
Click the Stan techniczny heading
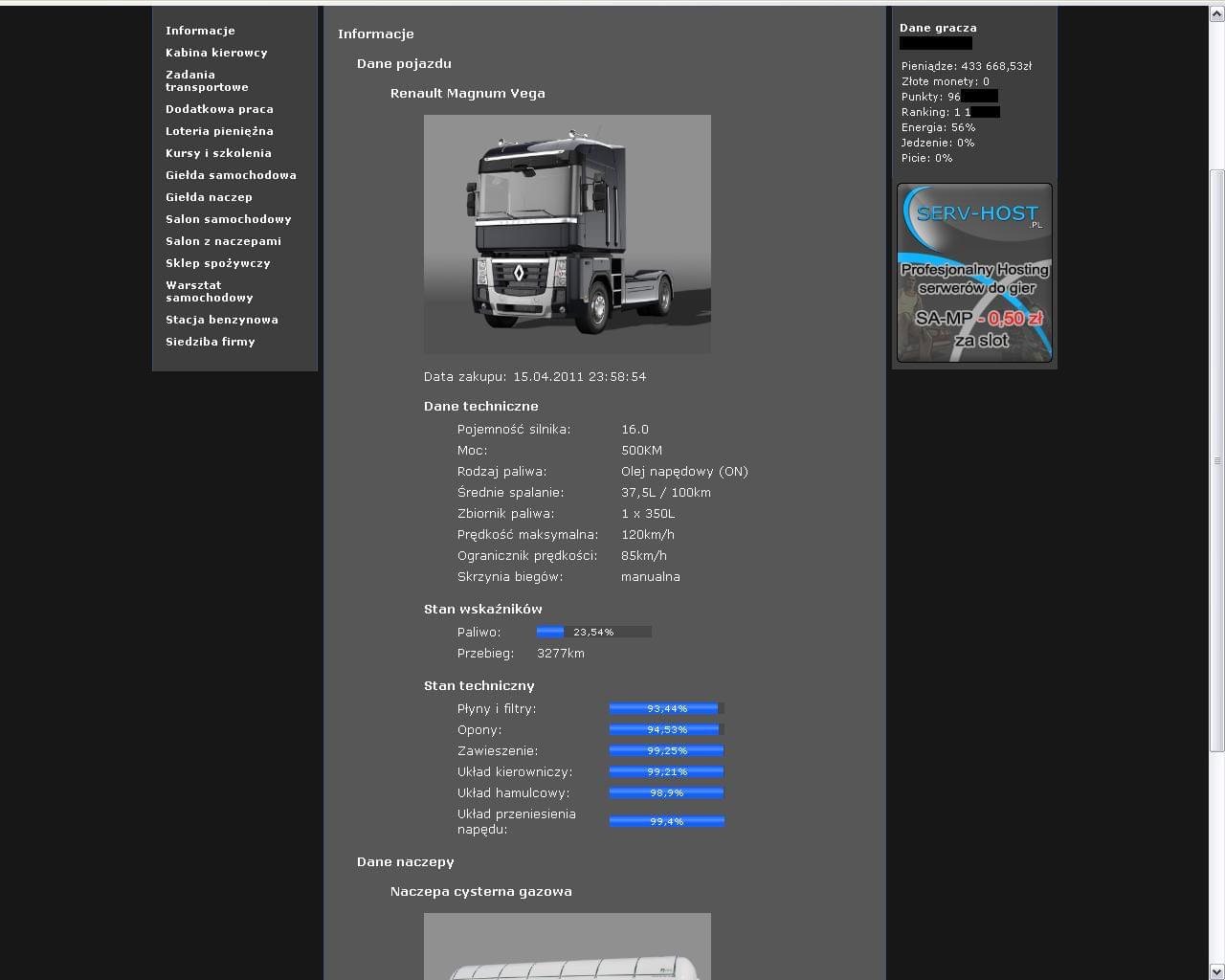[479, 685]
